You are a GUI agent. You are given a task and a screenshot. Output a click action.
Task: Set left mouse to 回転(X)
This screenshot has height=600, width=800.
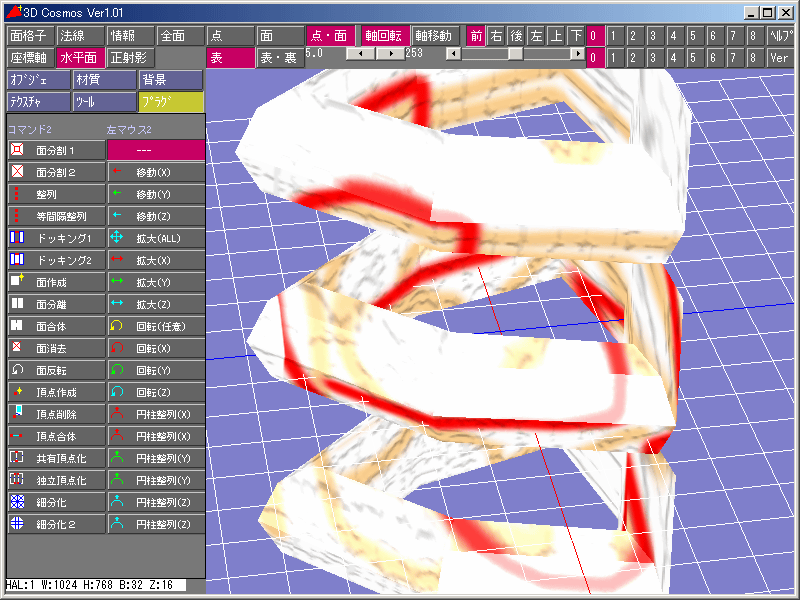click(156, 348)
